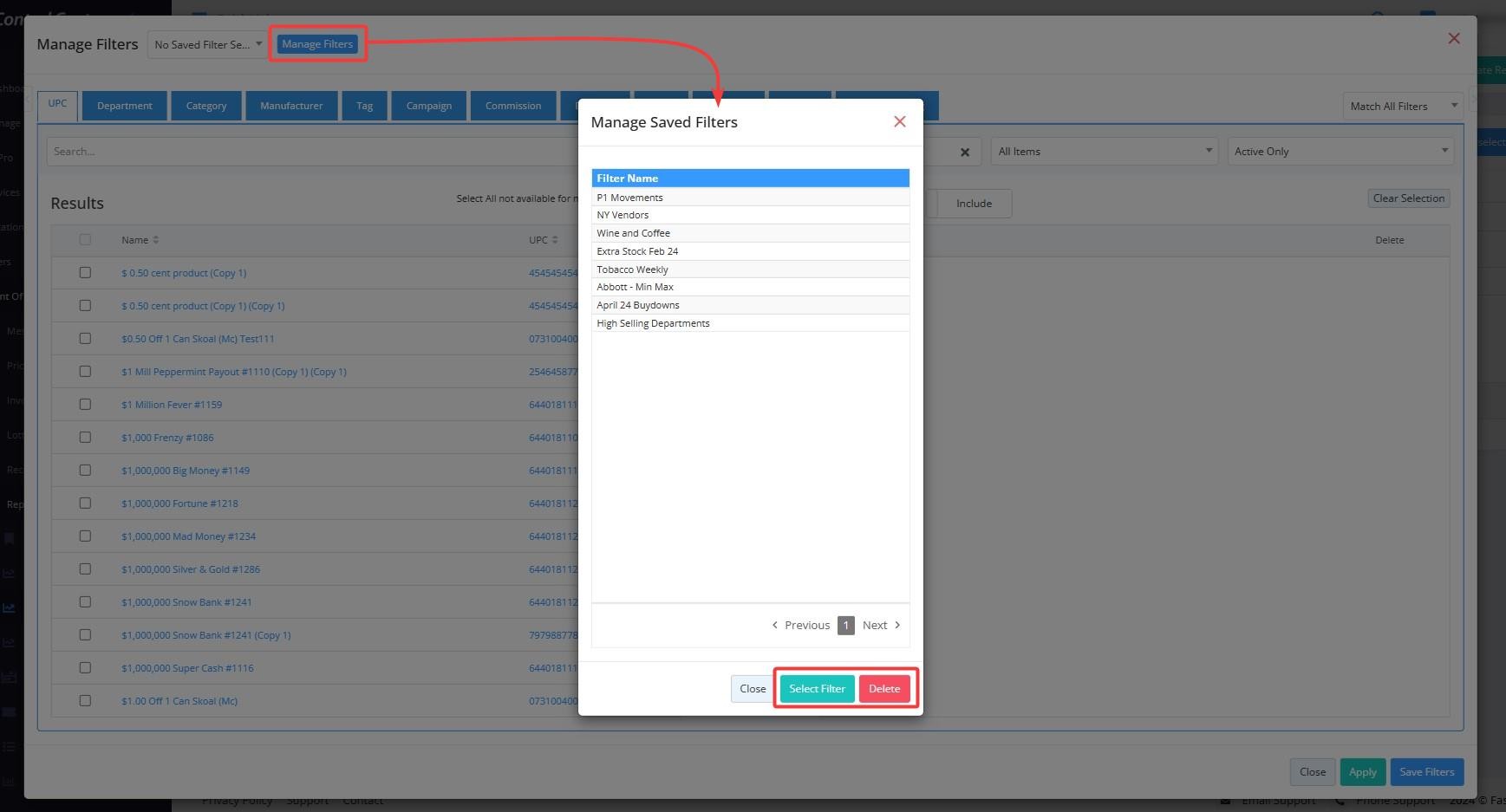
Task: Open $1,000 Frenzy #1086 product link
Action: (167, 438)
